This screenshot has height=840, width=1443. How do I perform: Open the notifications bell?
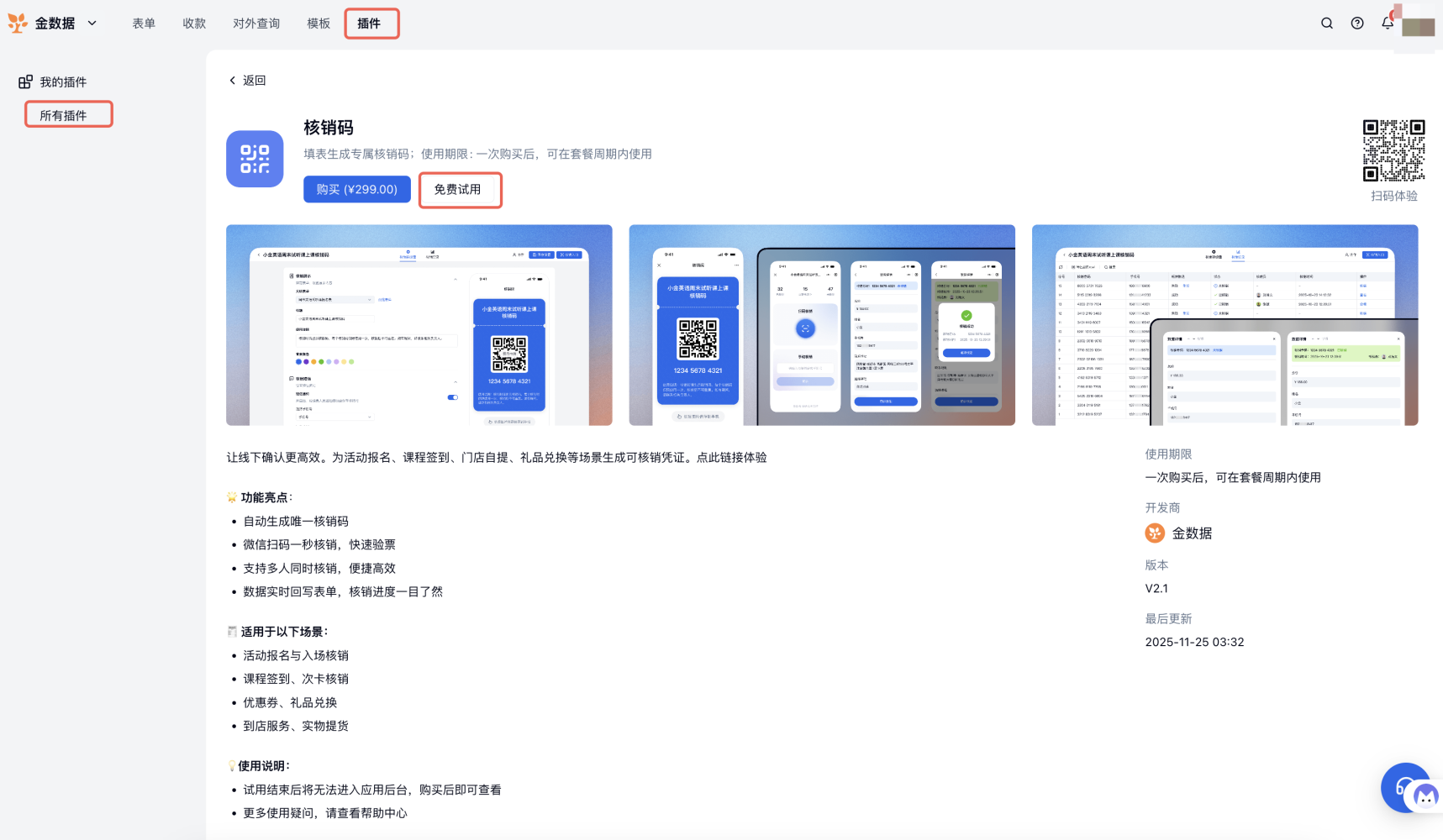click(1388, 23)
